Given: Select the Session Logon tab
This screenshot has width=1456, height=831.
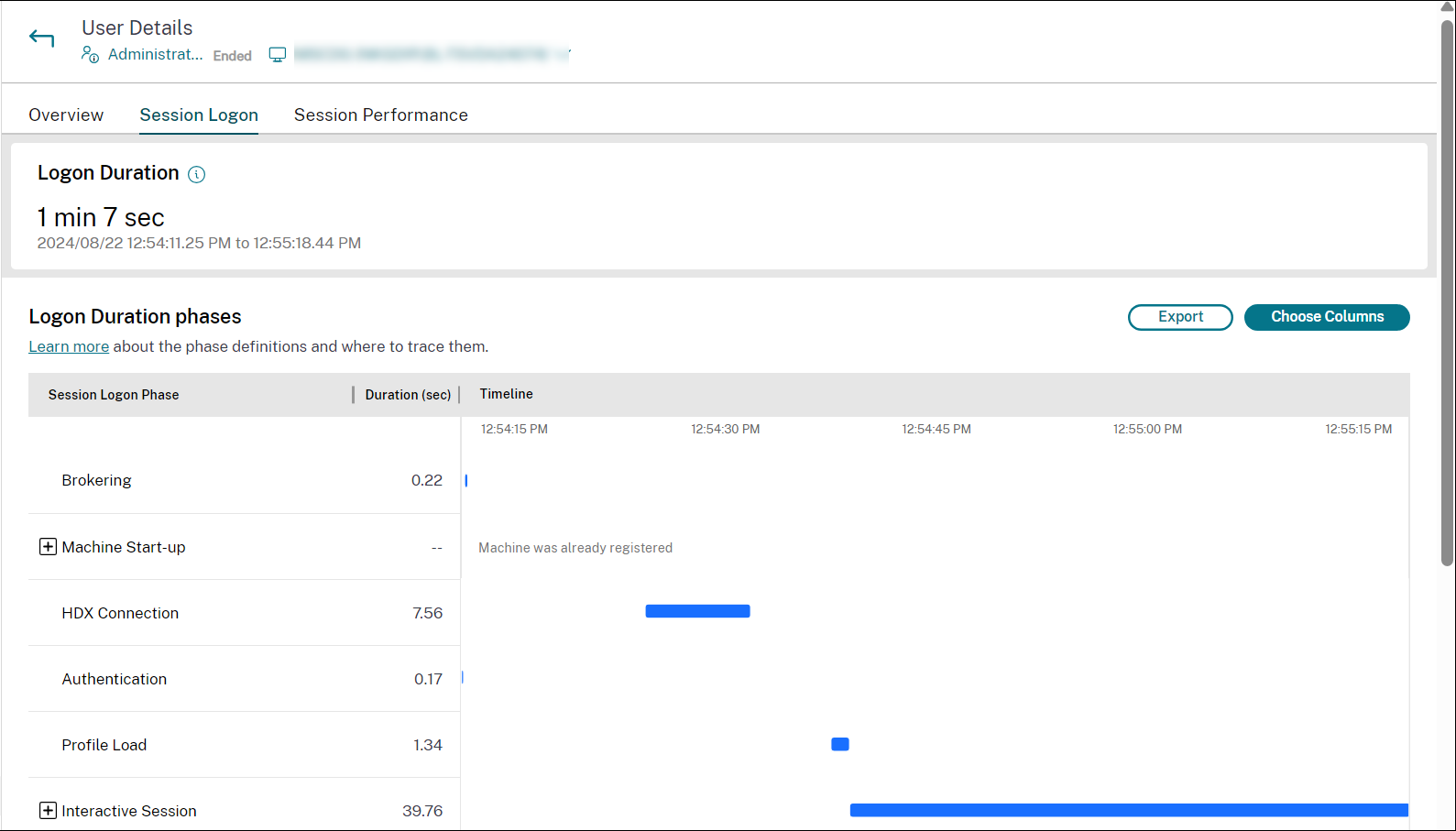Looking at the screenshot, I should point(199,115).
